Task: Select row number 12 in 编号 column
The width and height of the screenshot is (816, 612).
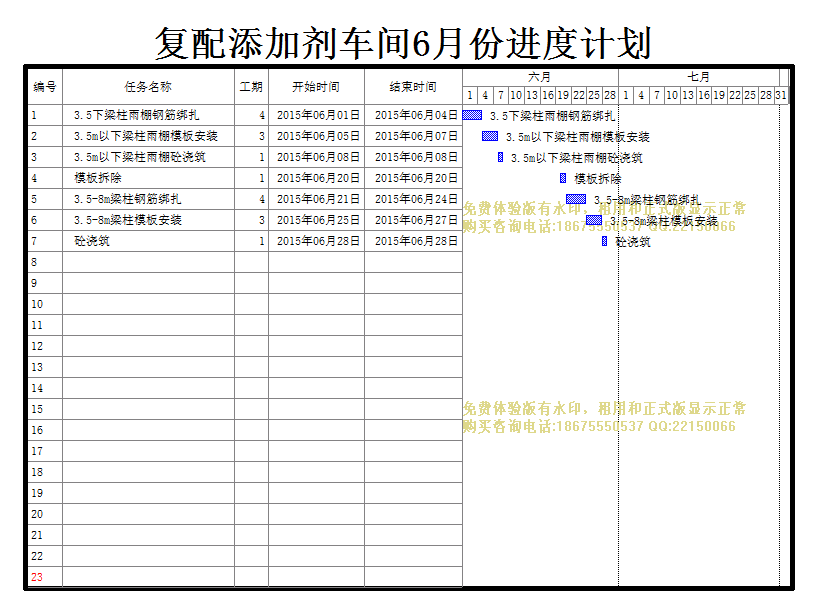Action: (x=45, y=346)
